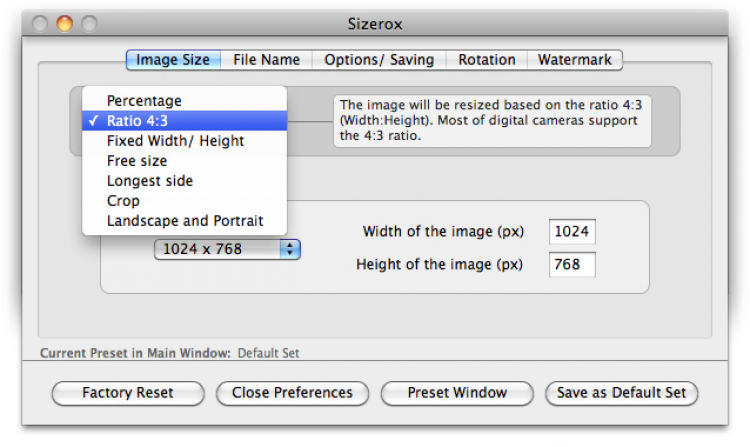Click the Width of the image field

tap(572, 232)
